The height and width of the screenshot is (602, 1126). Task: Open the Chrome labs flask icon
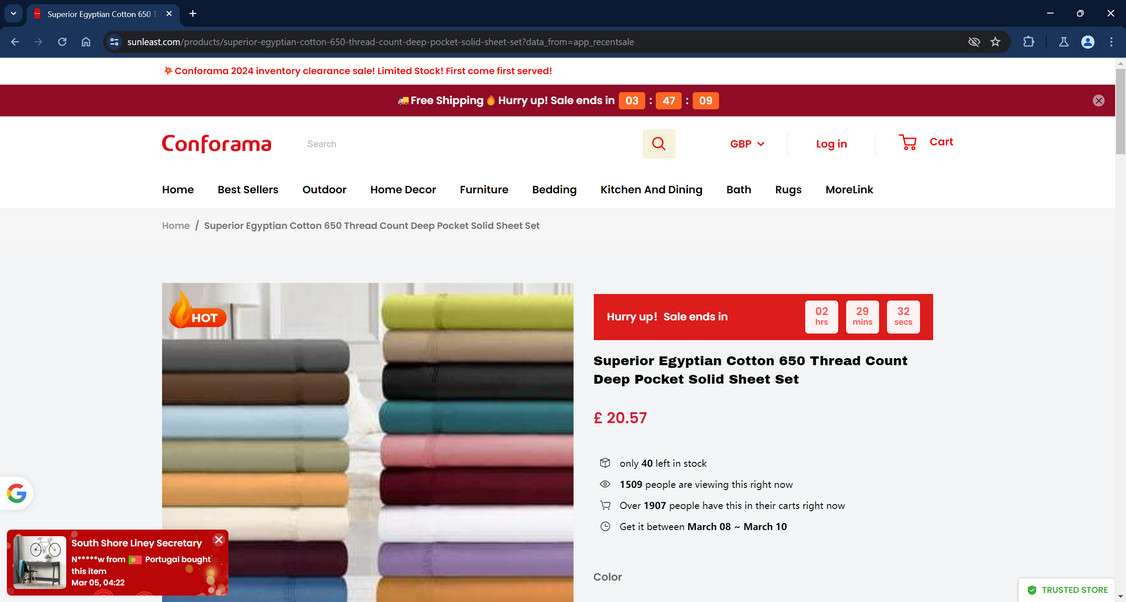(x=1064, y=42)
